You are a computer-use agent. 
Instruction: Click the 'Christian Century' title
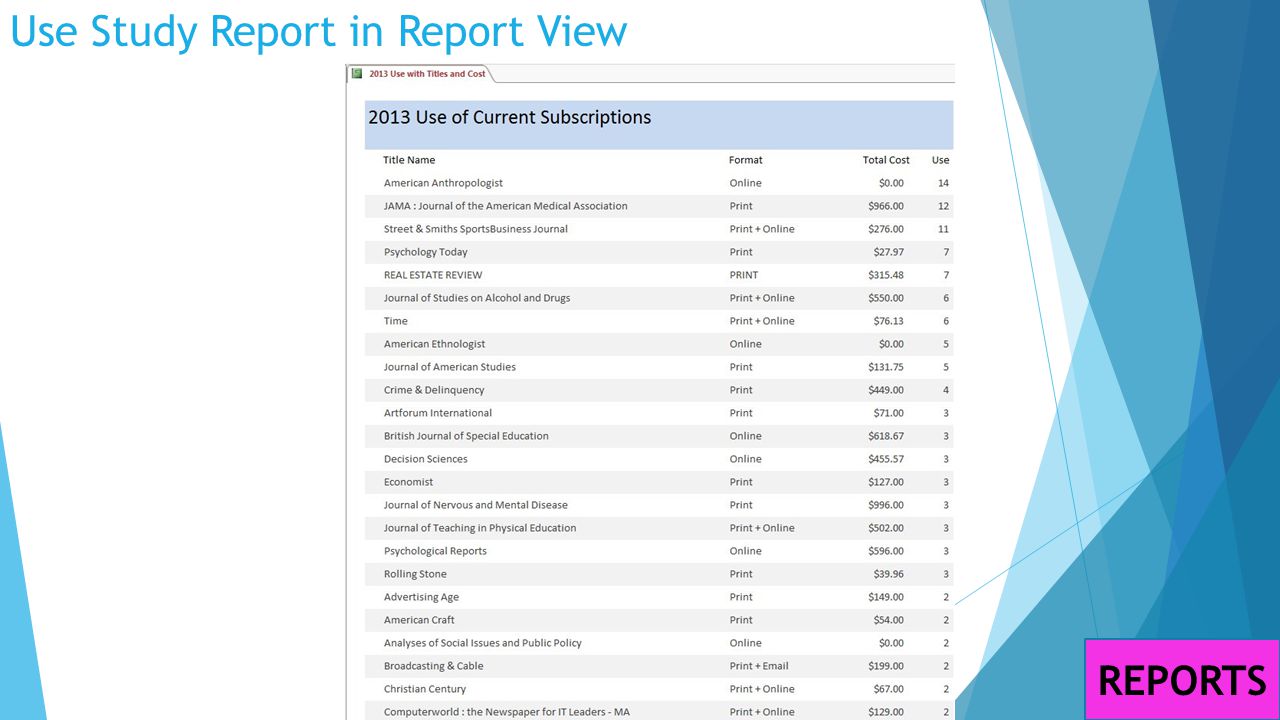(425, 689)
